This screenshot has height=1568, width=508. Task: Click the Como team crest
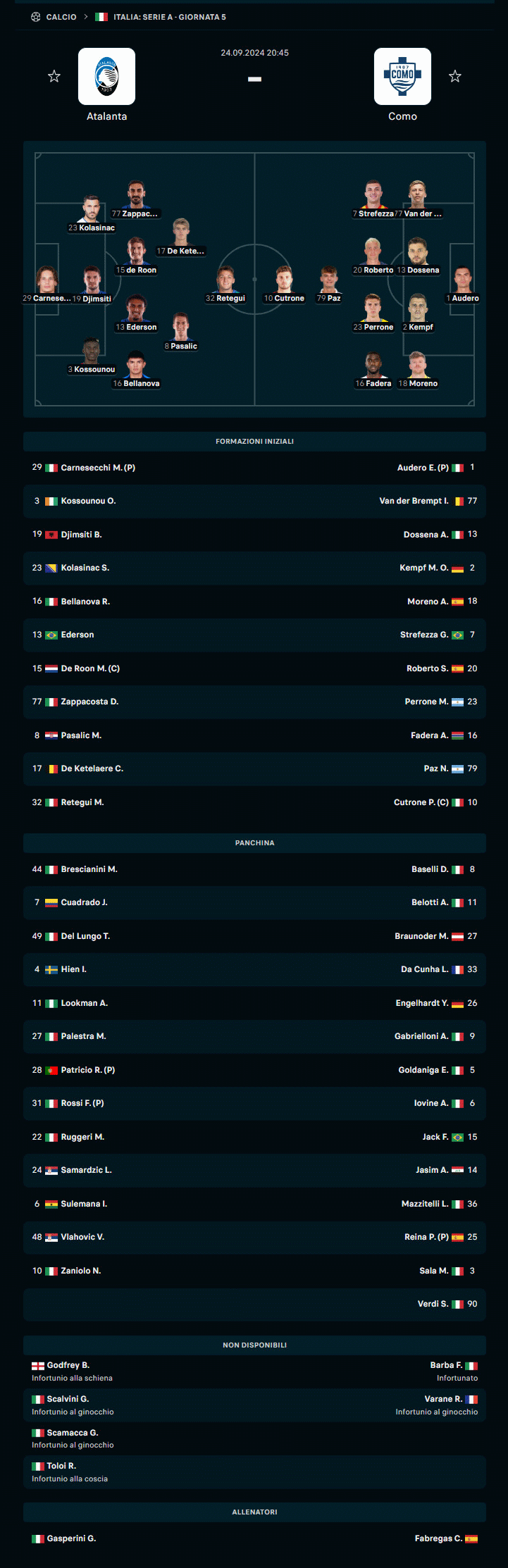402,76
